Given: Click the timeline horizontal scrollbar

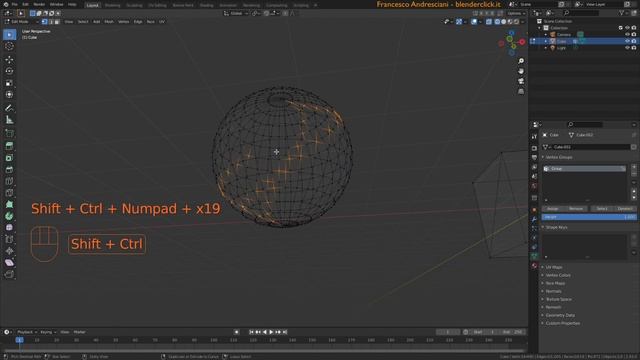Looking at the screenshot, I should (263, 351).
